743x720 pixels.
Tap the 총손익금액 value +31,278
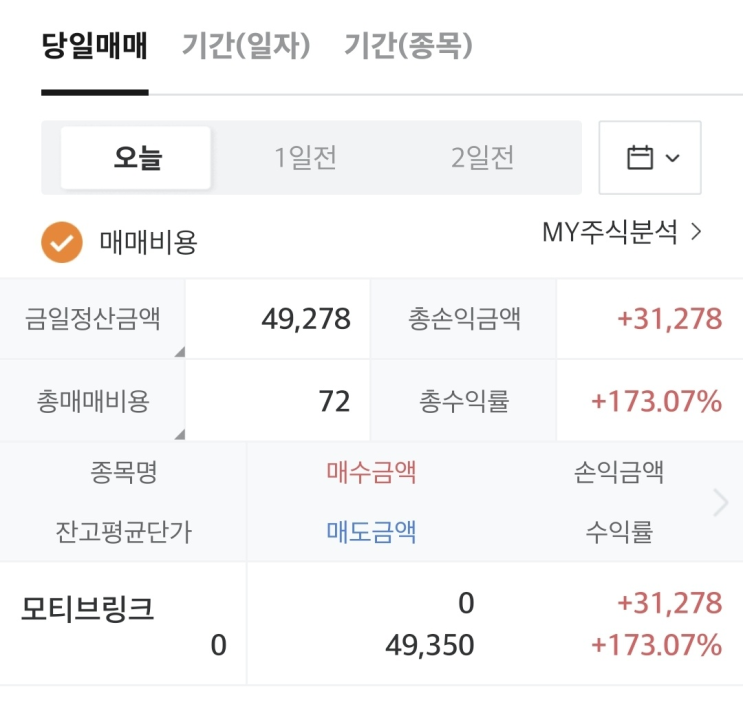(x=669, y=319)
